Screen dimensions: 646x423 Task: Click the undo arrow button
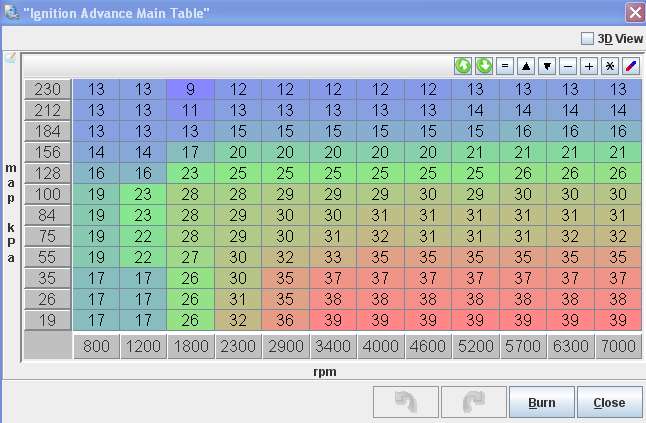(x=406, y=402)
